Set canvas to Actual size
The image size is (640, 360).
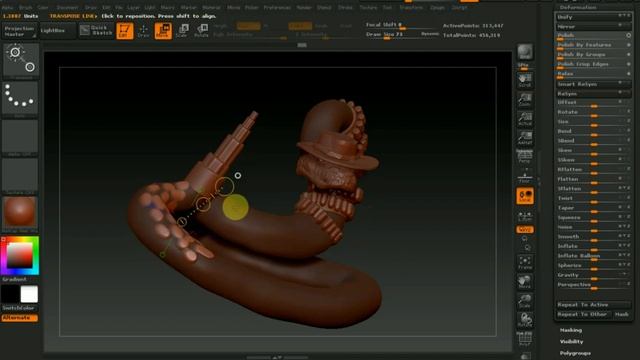coord(525,119)
